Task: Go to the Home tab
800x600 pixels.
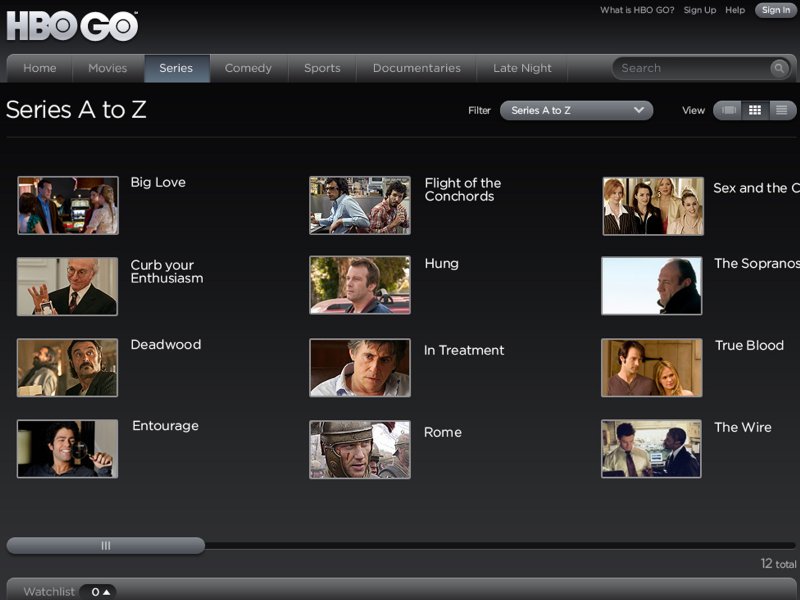Action: [40, 68]
